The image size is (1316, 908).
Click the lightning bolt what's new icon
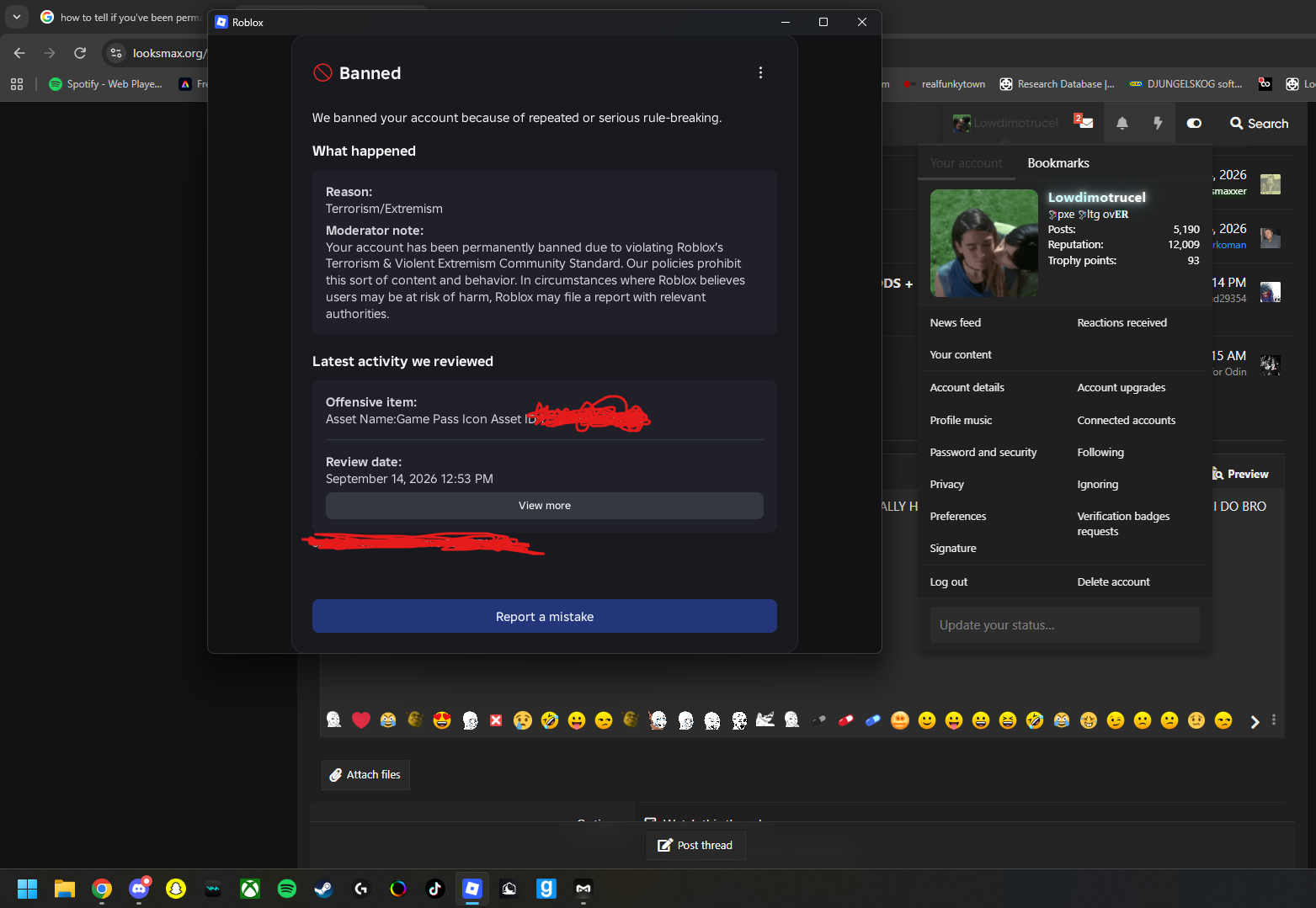[x=1158, y=123]
